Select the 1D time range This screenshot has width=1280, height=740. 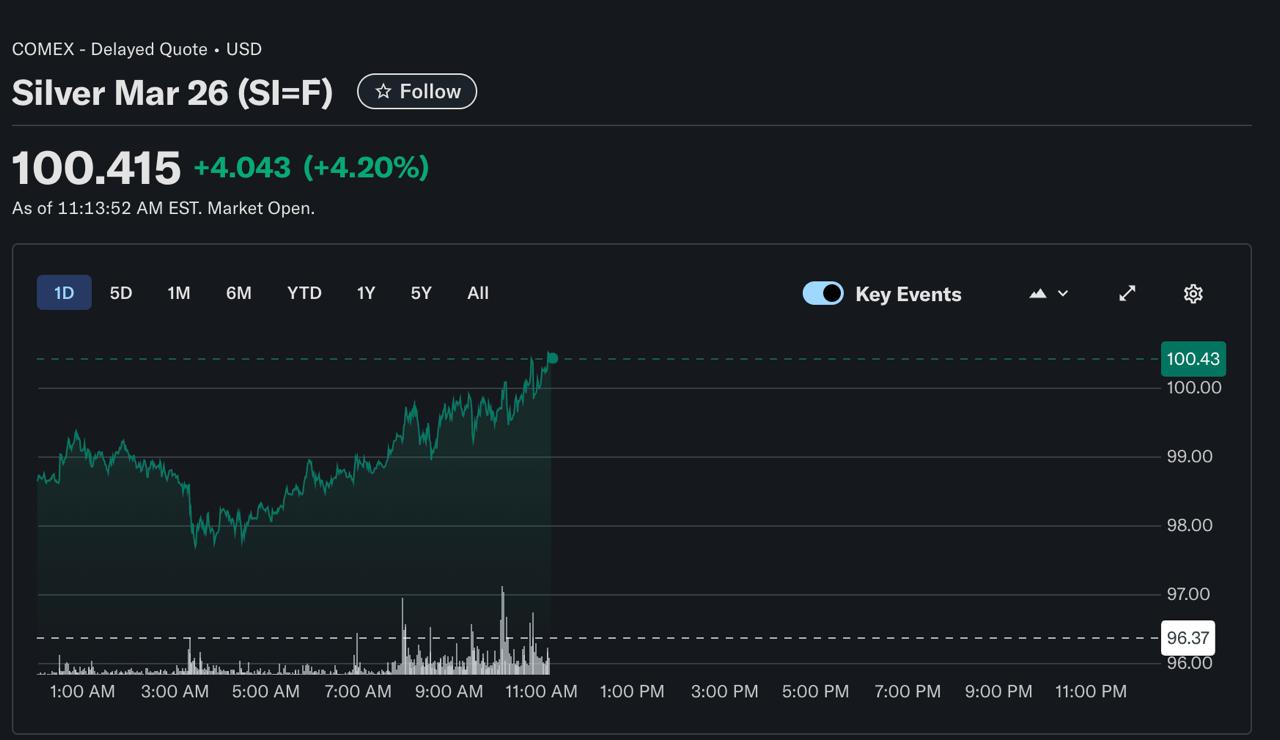(64, 293)
